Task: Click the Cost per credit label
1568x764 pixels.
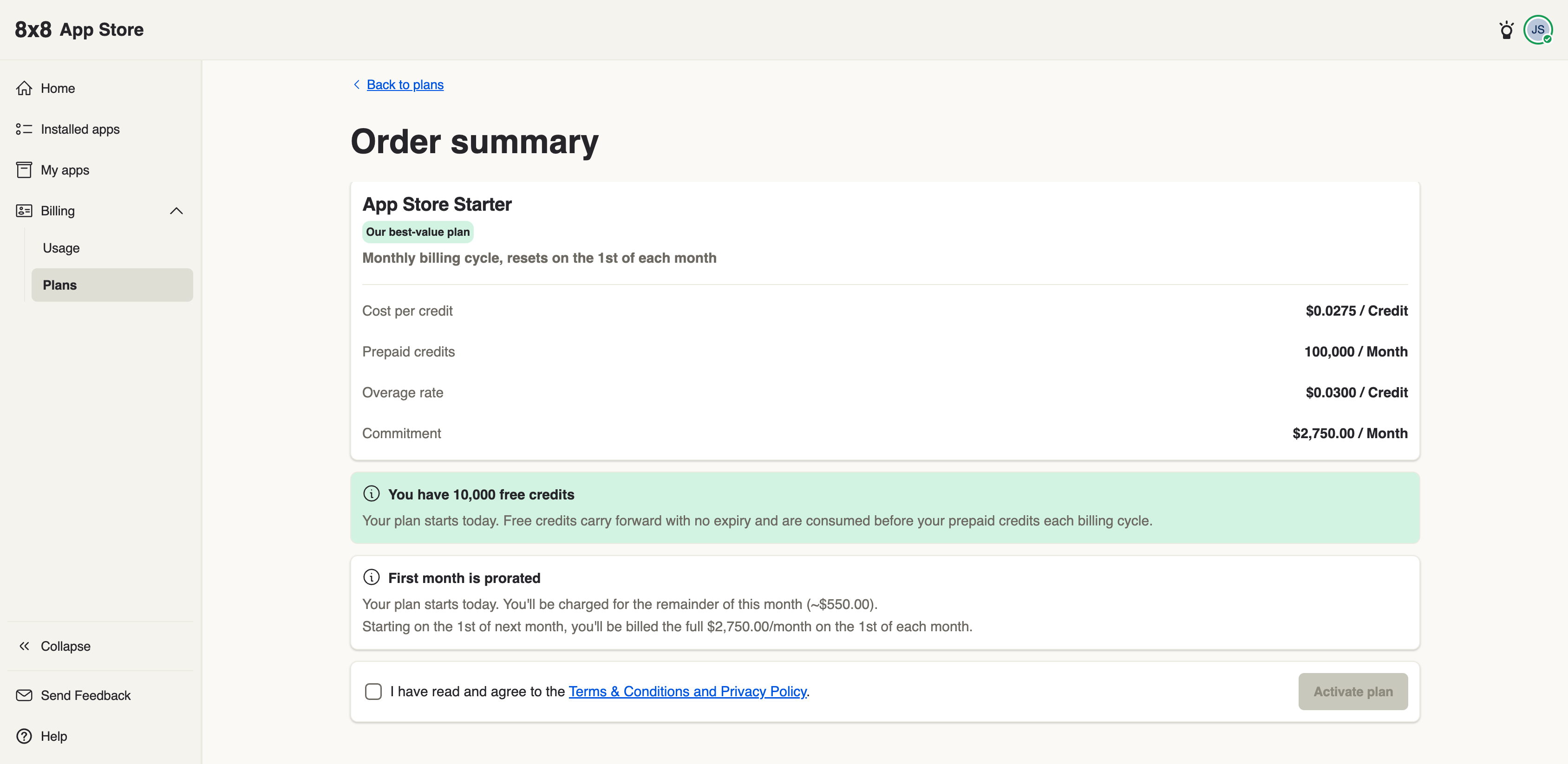Action: [x=407, y=311]
